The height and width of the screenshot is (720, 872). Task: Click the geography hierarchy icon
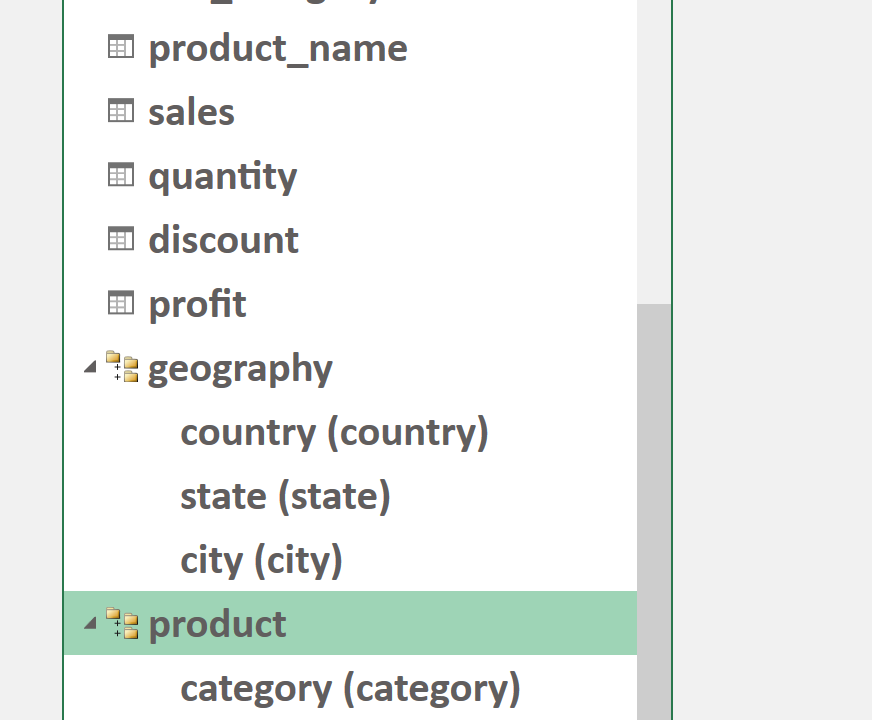122,367
